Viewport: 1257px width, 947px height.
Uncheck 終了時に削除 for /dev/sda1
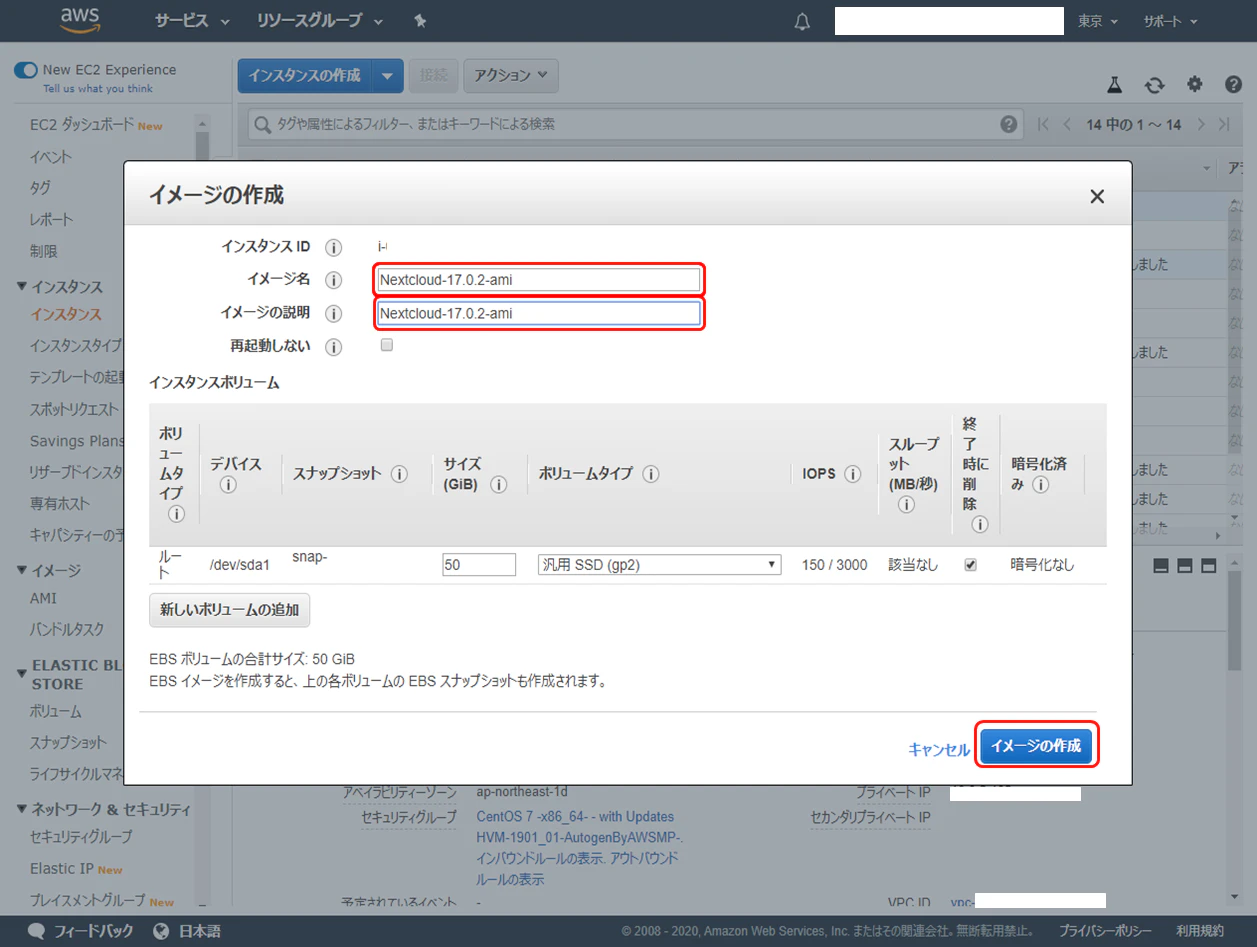pyautogui.click(x=970, y=565)
